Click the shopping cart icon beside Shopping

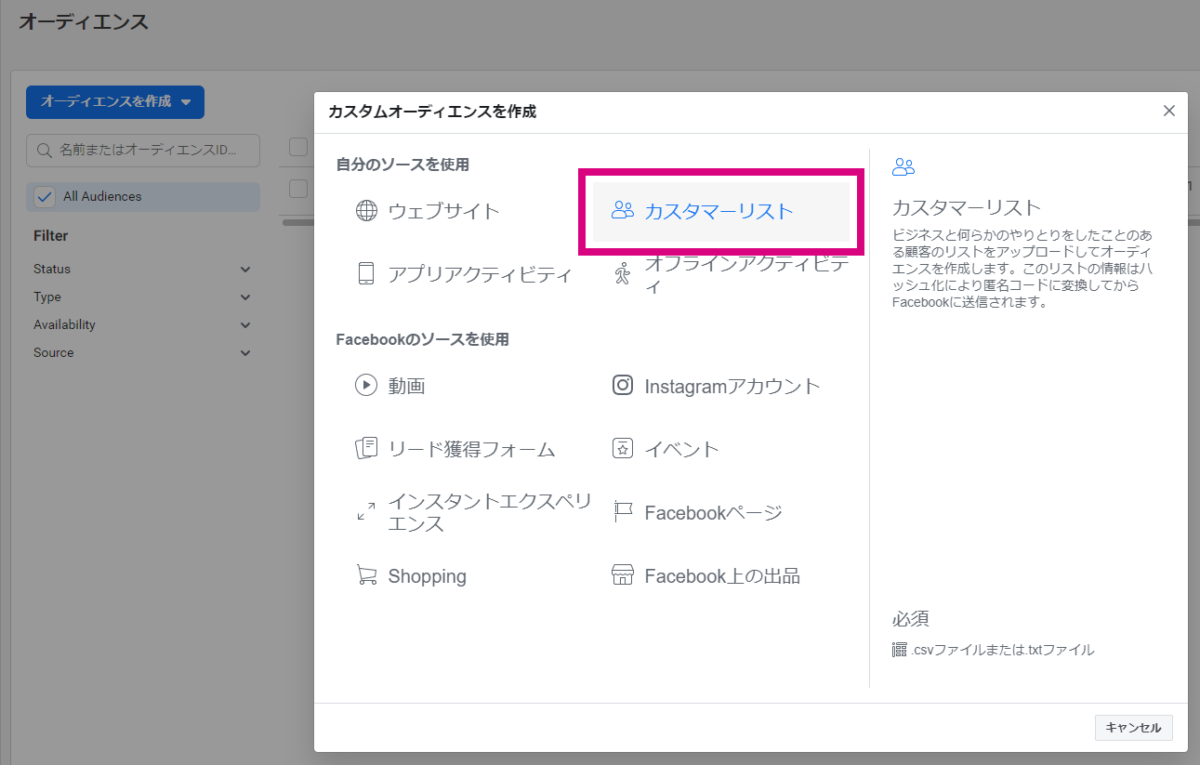(366, 575)
